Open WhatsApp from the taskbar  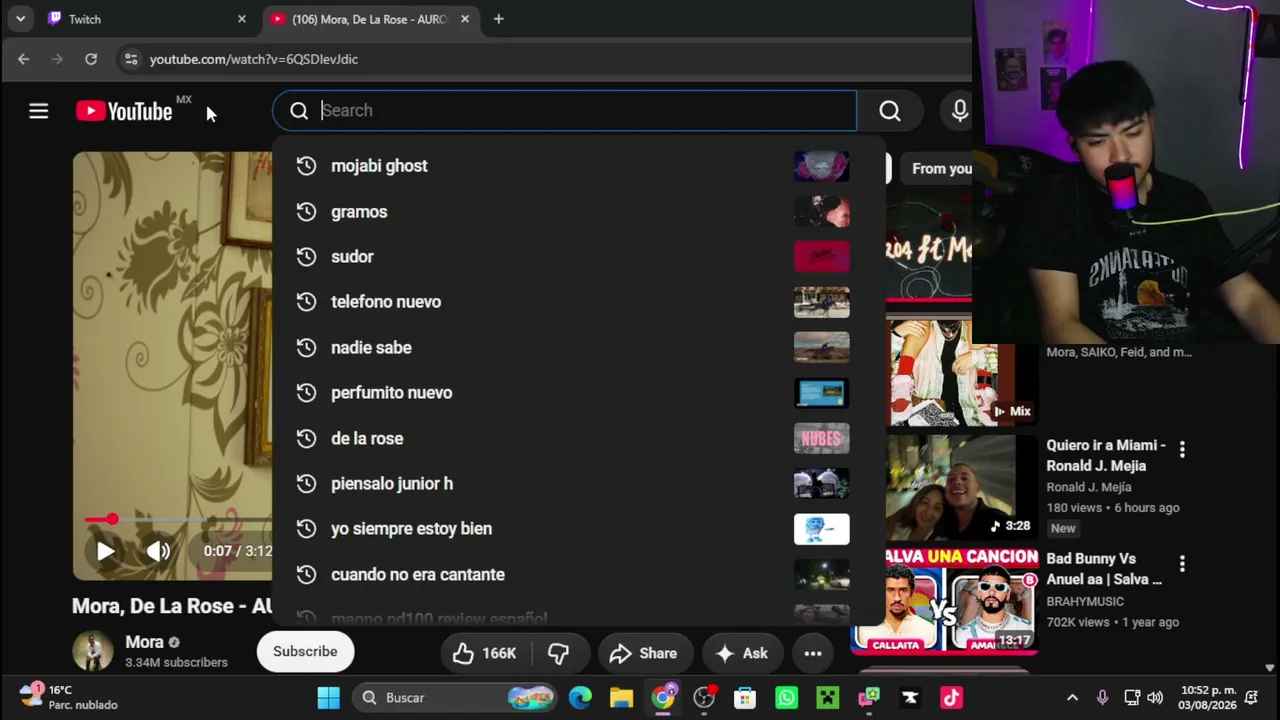click(786, 698)
